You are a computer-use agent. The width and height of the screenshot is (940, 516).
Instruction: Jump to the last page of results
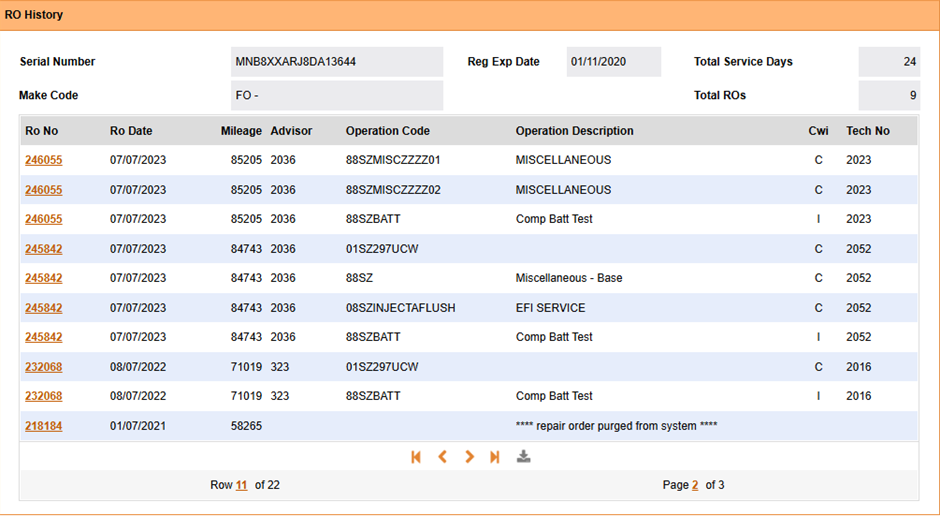coord(495,457)
